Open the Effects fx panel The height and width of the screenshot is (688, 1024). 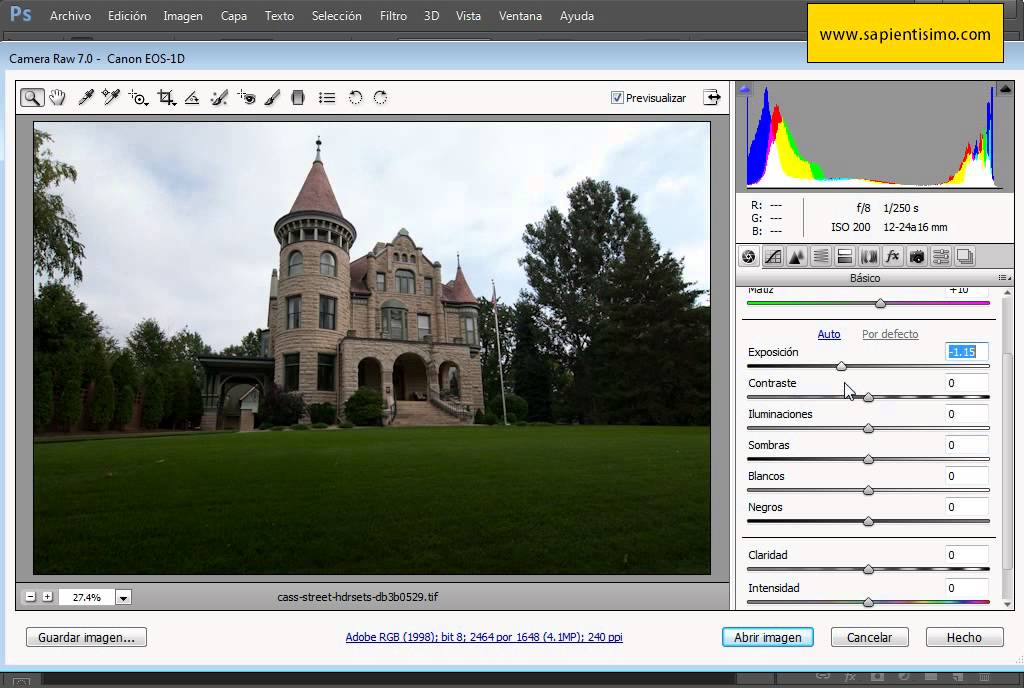point(893,257)
